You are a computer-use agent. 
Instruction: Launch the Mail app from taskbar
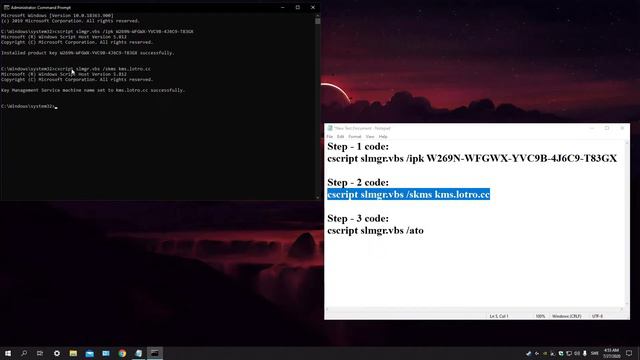pyautogui.click(x=89, y=353)
